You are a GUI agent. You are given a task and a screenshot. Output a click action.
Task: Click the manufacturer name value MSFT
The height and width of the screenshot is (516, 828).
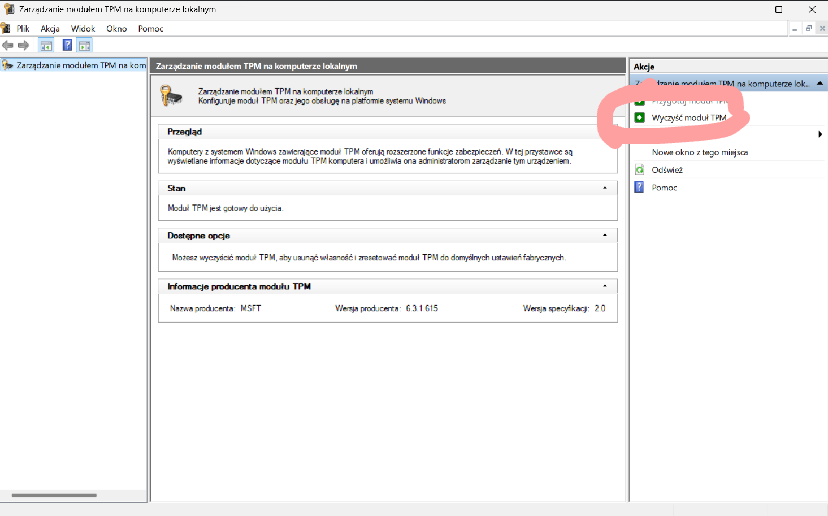tap(251, 308)
